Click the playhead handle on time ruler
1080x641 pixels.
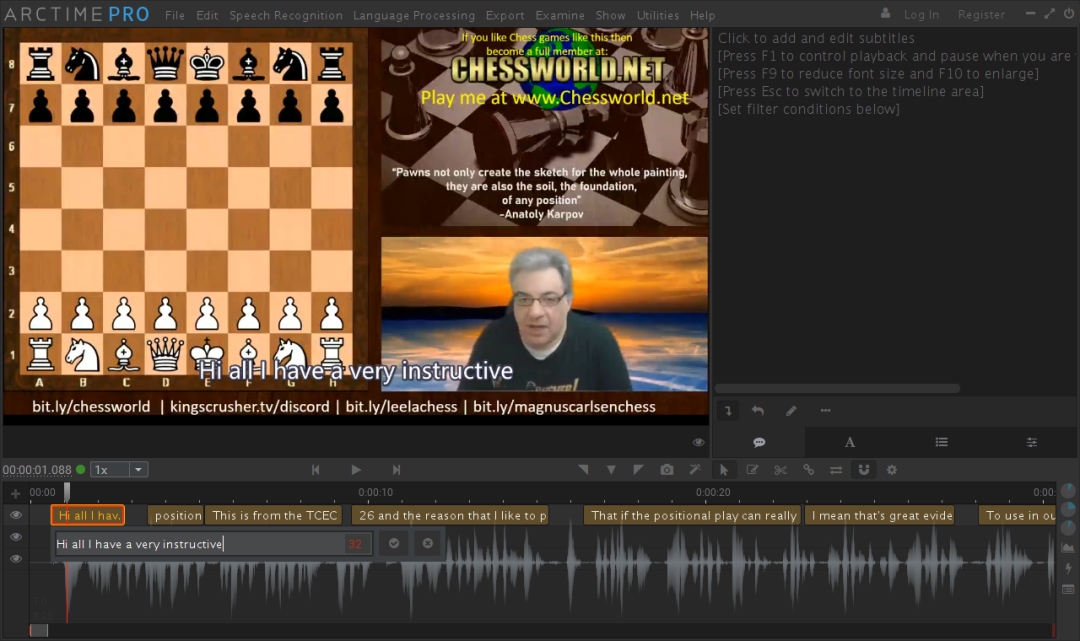(x=67, y=491)
